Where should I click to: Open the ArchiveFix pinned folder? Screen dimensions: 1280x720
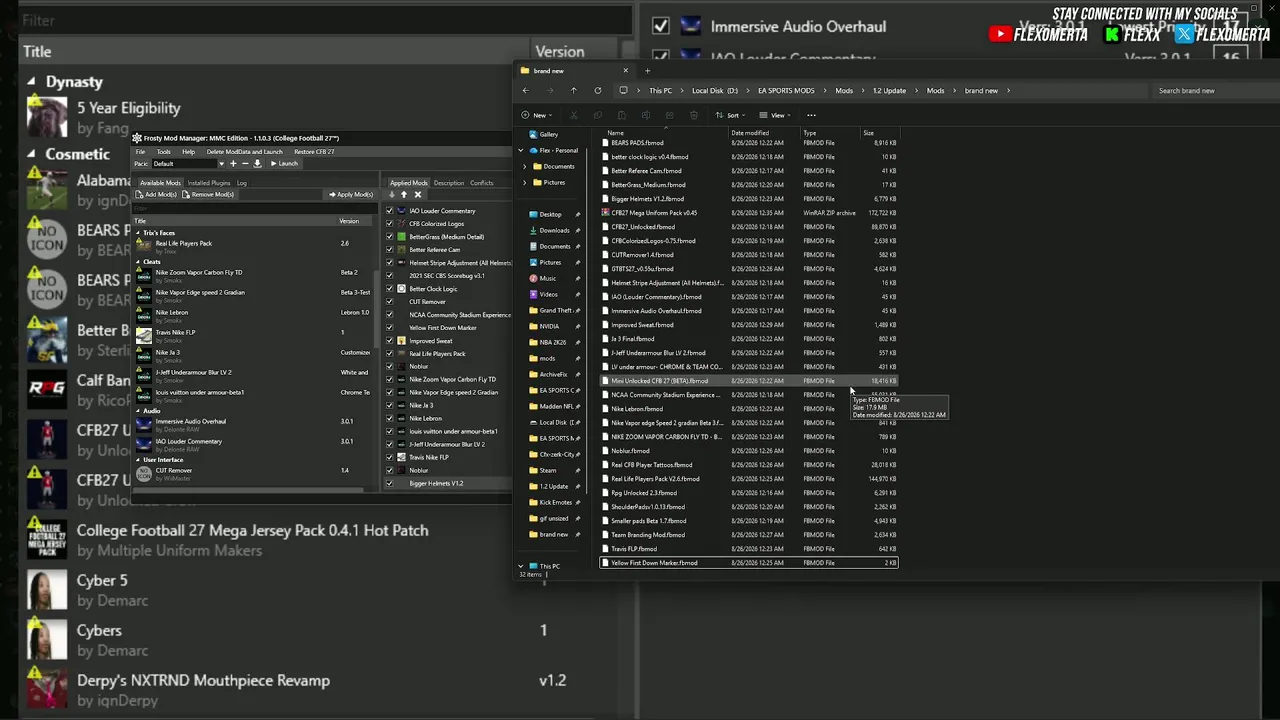click(553, 374)
